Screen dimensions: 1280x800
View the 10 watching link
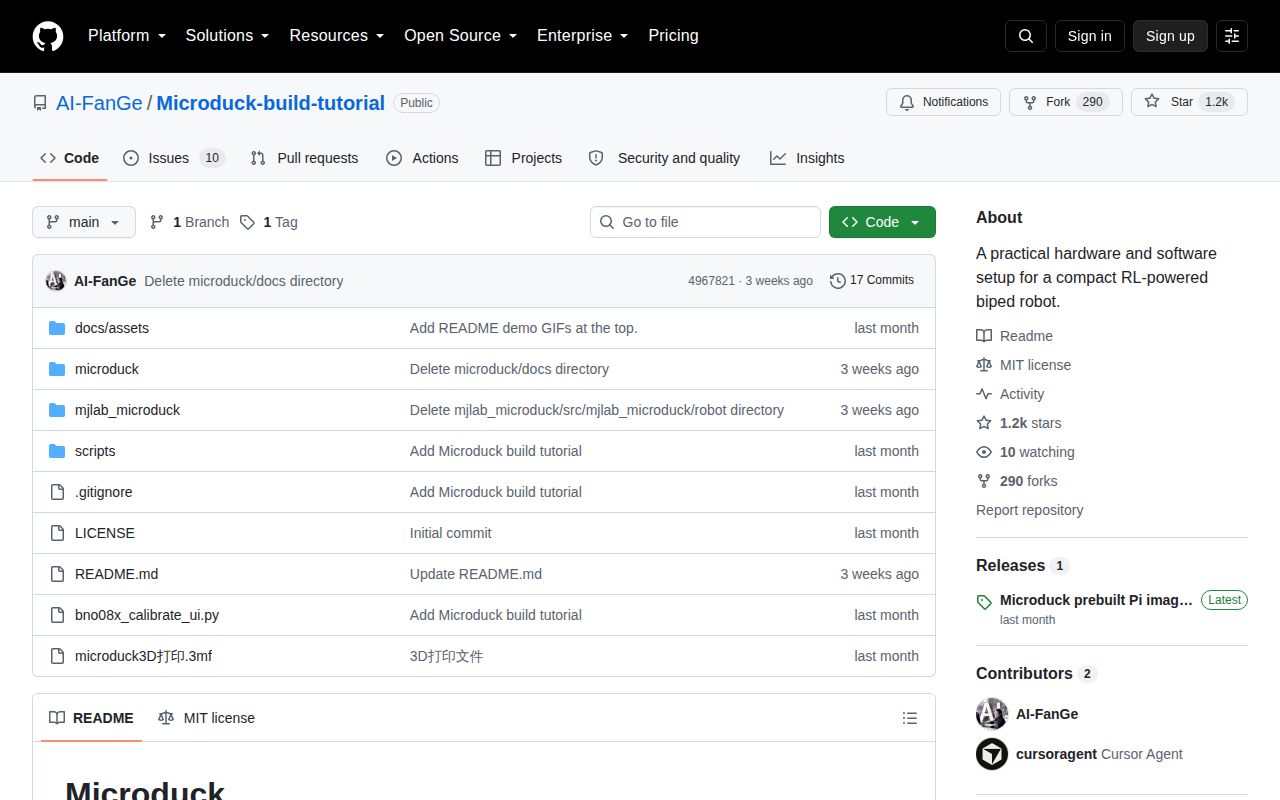point(1025,452)
